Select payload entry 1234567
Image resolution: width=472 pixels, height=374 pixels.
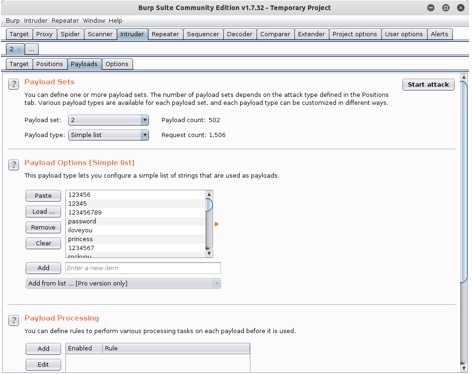coord(135,248)
